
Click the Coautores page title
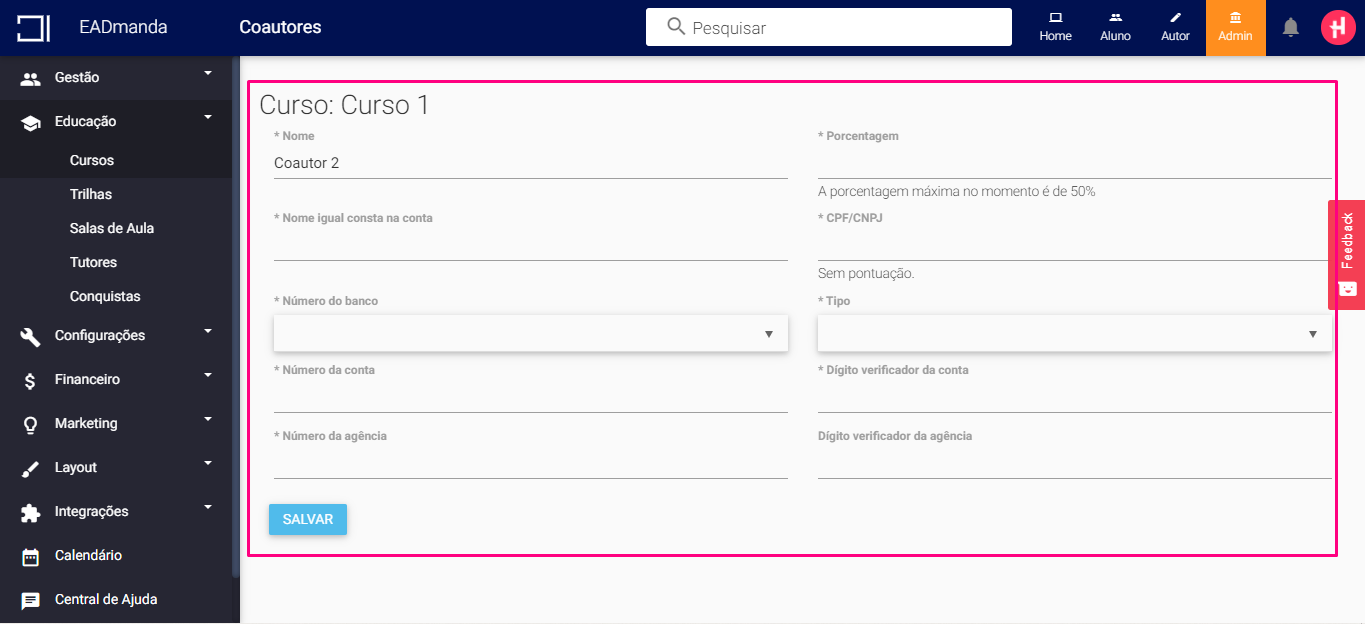pyautogui.click(x=280, y=27)
